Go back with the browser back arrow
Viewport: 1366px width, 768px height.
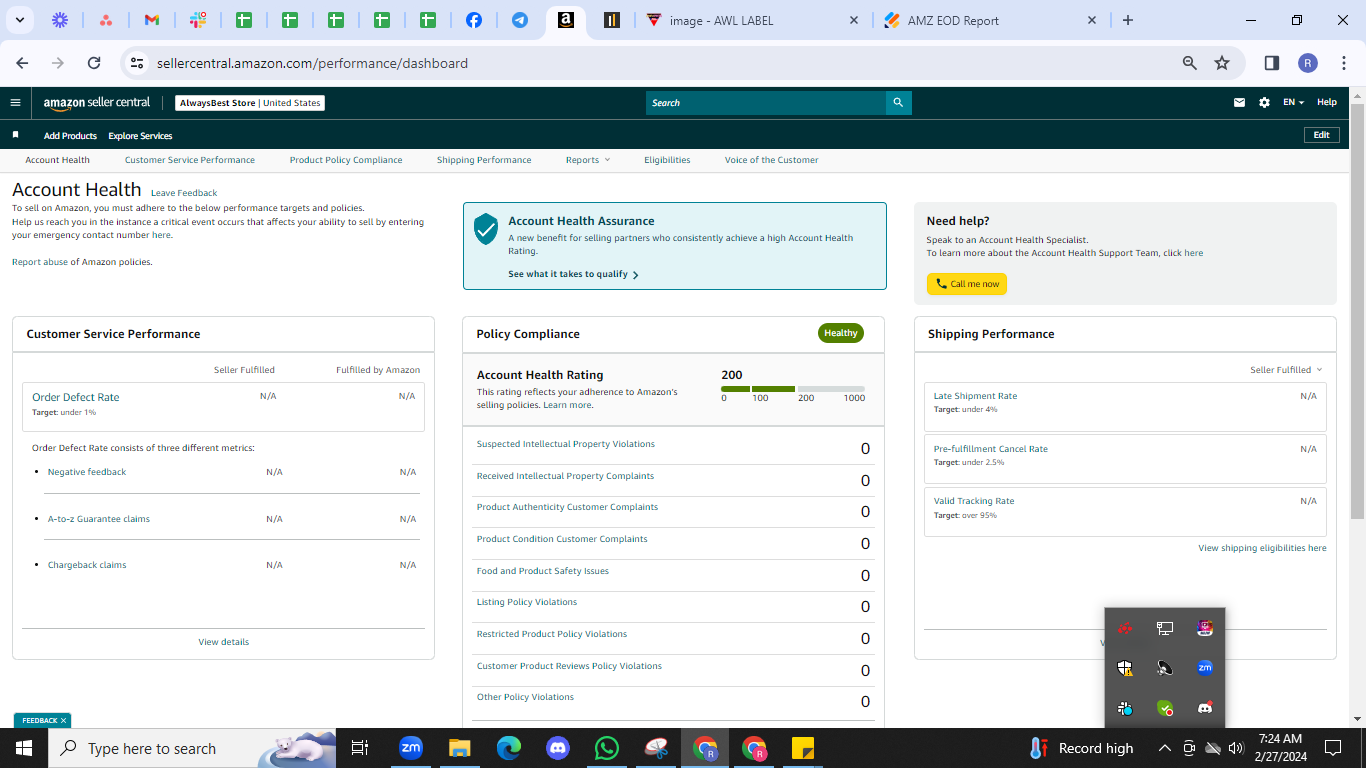click(x=22, y=63)
